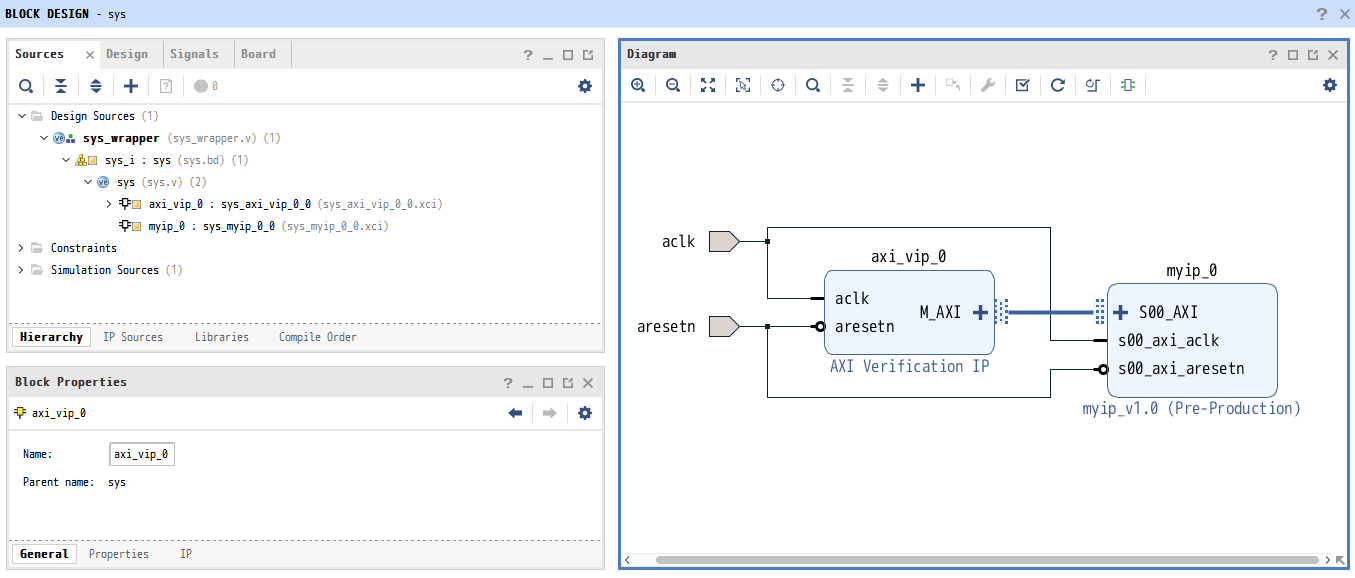The width and height of the screenshot is (1355, 578).
Task: Validate the block design
Action: click(1022, 85)
